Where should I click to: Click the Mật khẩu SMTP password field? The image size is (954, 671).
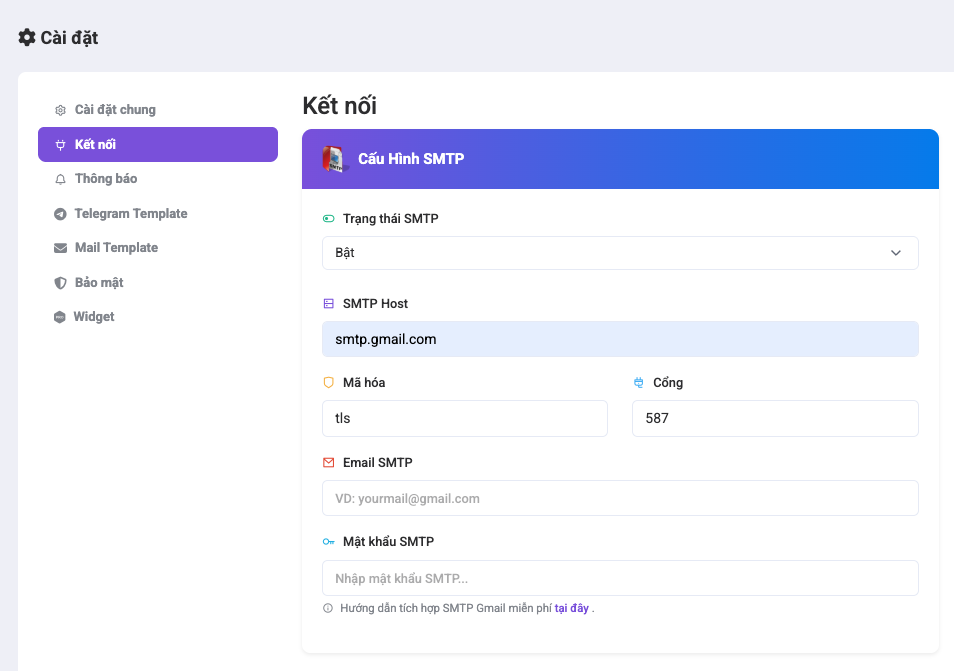click(x=620, y=578)
